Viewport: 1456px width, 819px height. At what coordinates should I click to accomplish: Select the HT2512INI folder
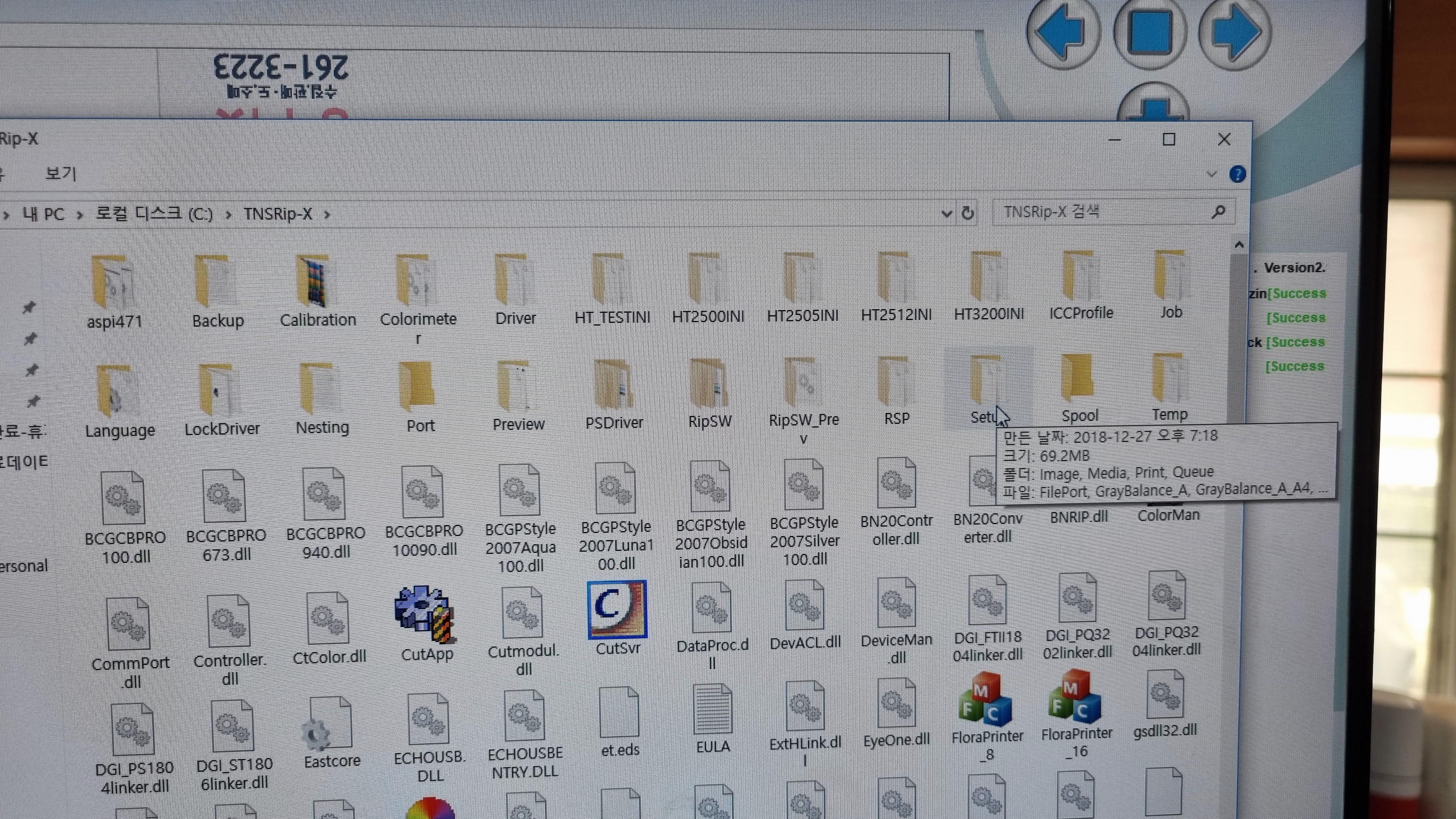coord(896,287)
